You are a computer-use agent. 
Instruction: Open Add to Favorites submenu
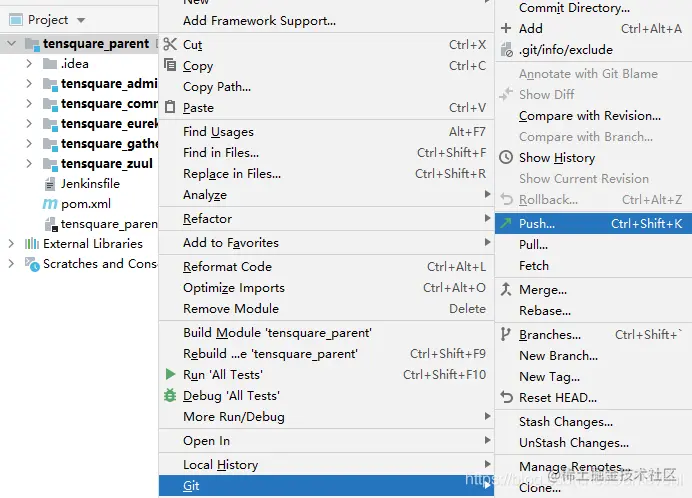[326, 242]
